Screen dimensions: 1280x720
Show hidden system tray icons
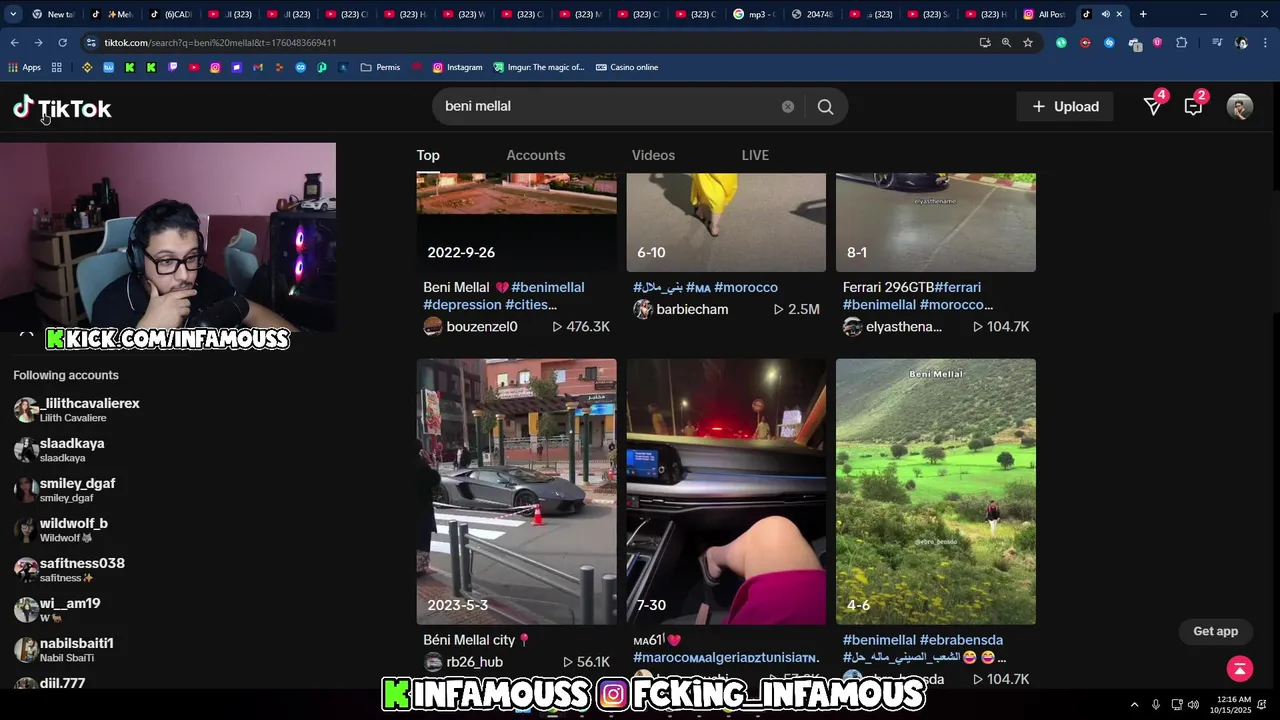pos(1134,704)
